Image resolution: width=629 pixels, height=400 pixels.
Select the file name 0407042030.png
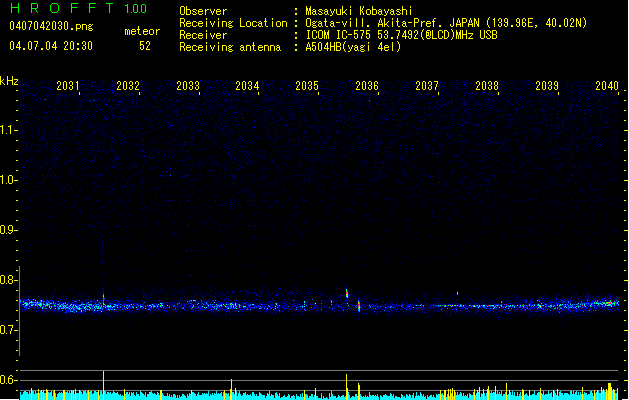[51, 26]
